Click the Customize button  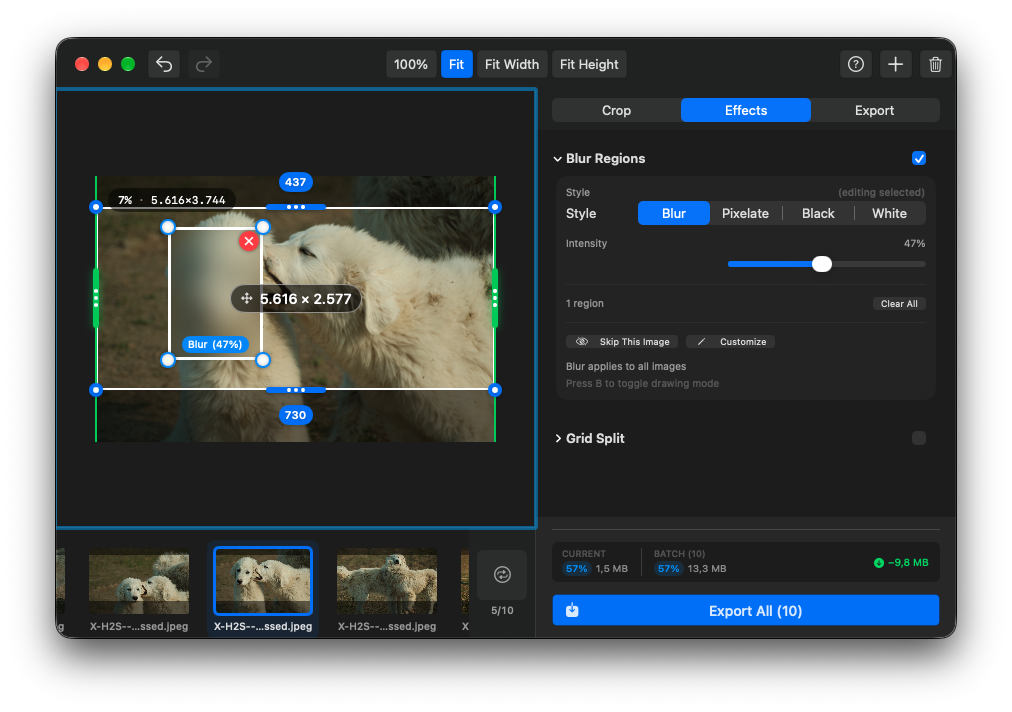pos(731,341)
